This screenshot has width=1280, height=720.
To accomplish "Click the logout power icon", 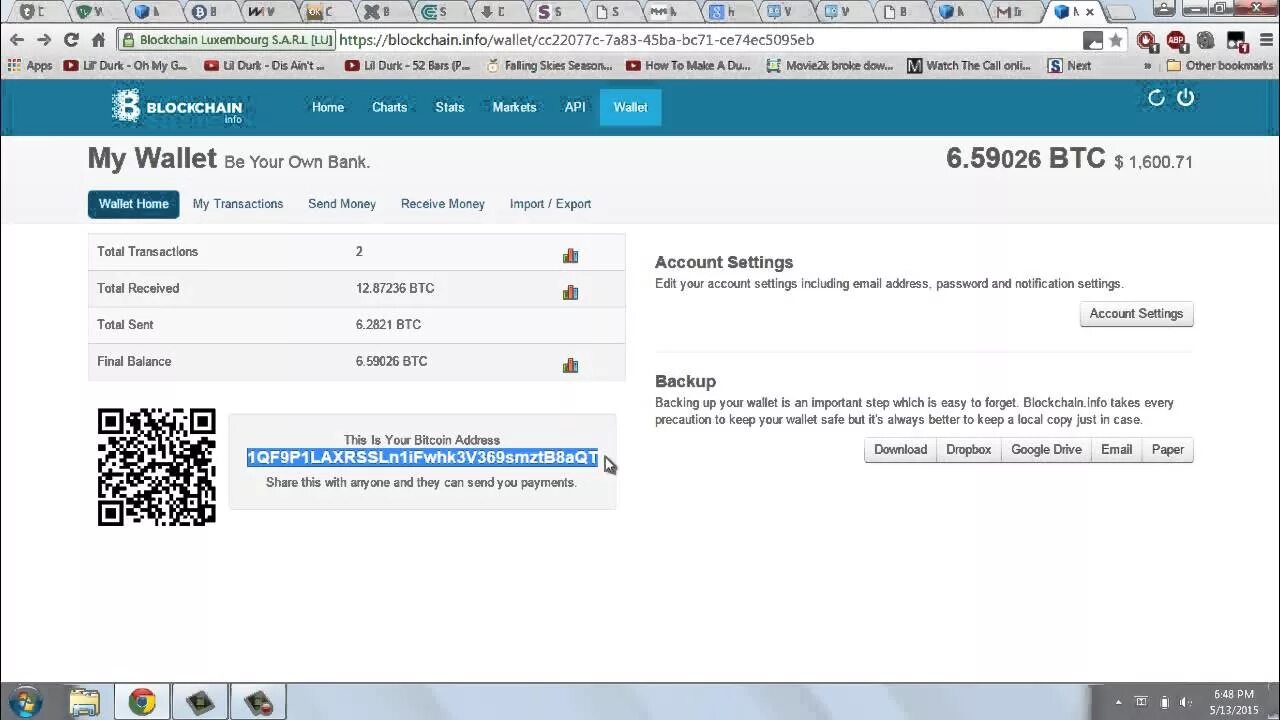I will click(1186, 98).
